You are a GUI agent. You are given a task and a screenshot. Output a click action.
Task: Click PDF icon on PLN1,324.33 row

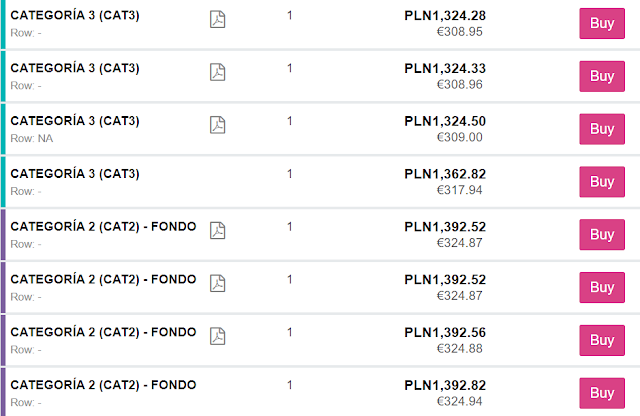click(x=218, y=72)
